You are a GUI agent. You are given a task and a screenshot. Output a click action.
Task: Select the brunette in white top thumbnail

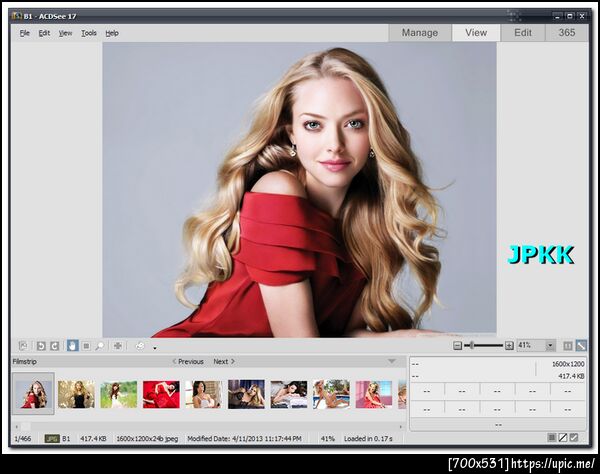coord(204,394)
